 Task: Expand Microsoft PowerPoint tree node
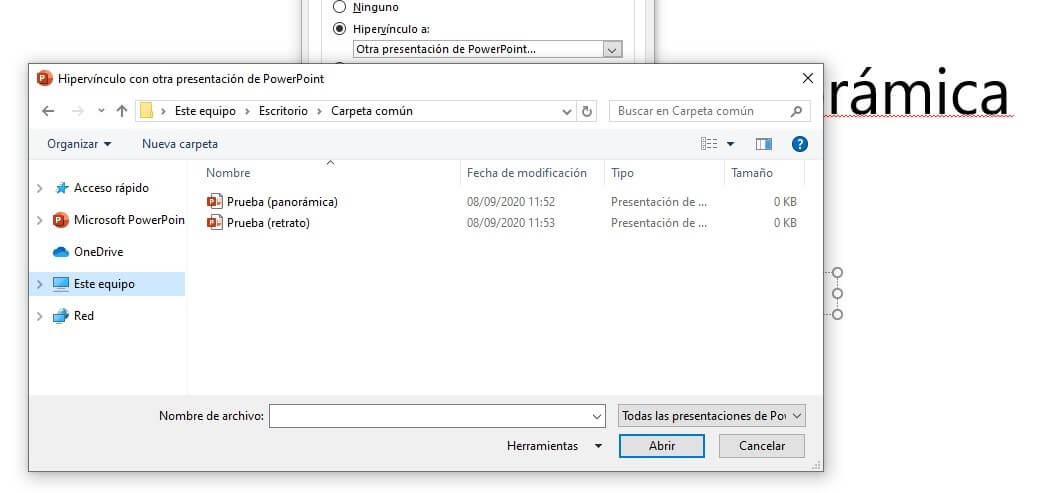click(x=40, y=220)
